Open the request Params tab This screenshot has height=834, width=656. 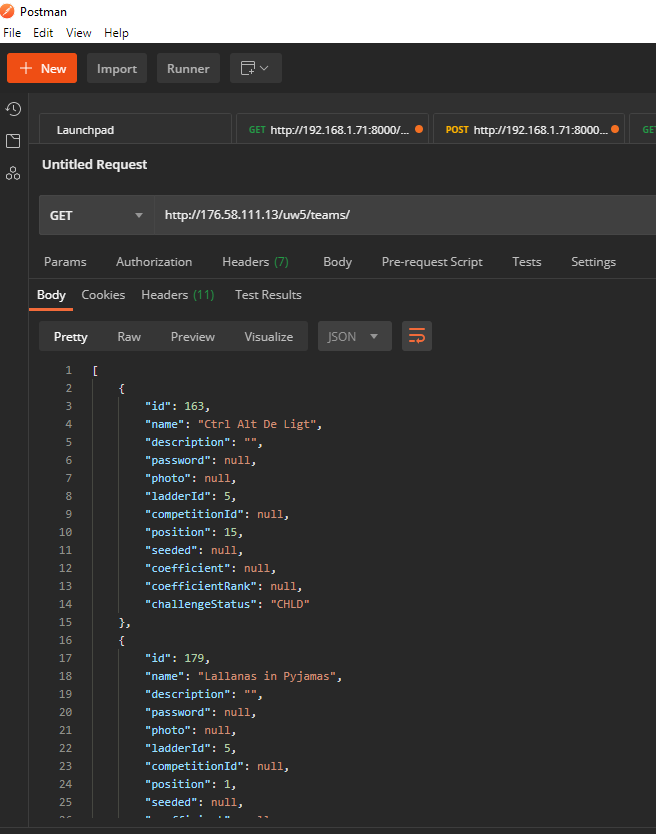click(65, 262)
